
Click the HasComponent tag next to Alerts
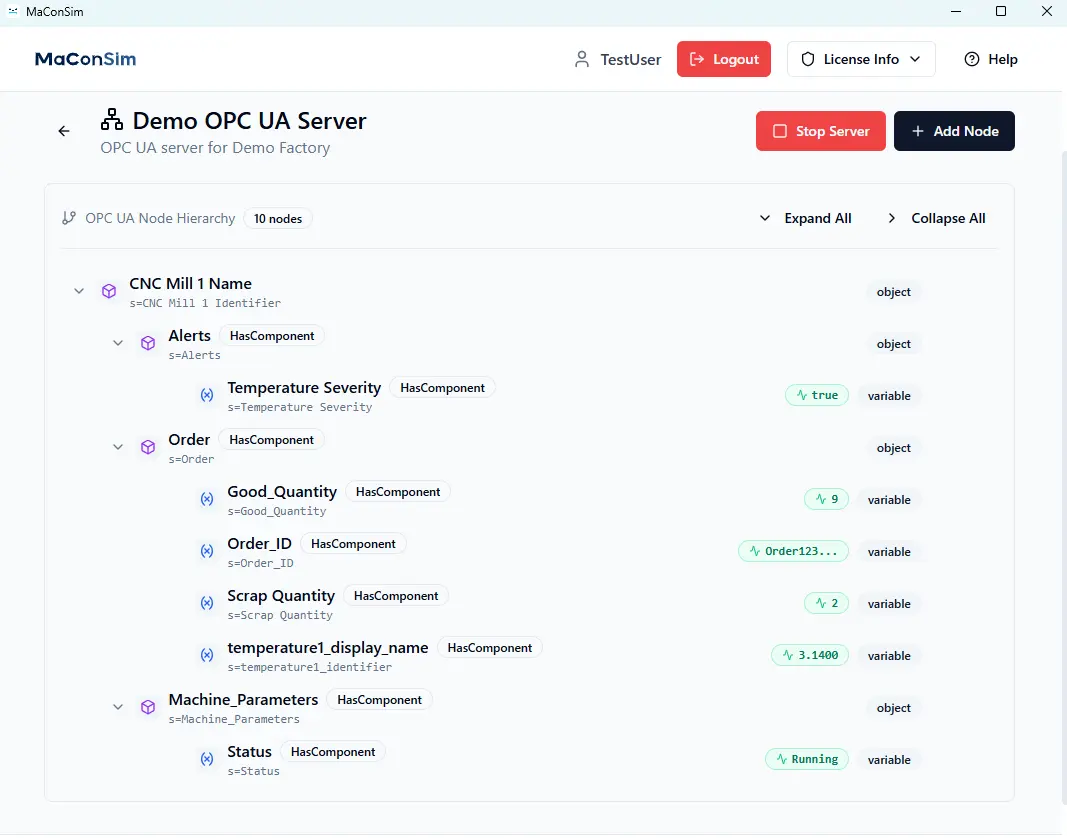coord(272,336)
